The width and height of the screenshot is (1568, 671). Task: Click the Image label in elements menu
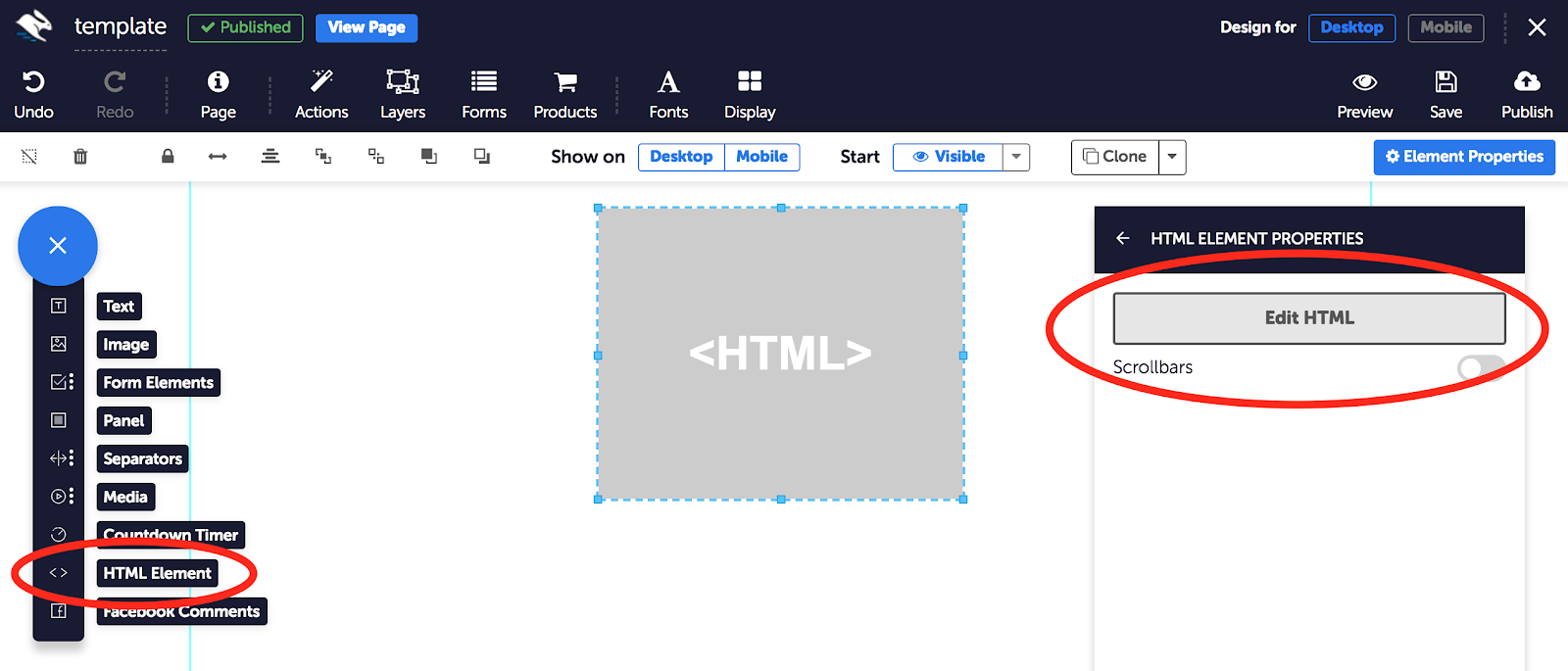point(126,345)
